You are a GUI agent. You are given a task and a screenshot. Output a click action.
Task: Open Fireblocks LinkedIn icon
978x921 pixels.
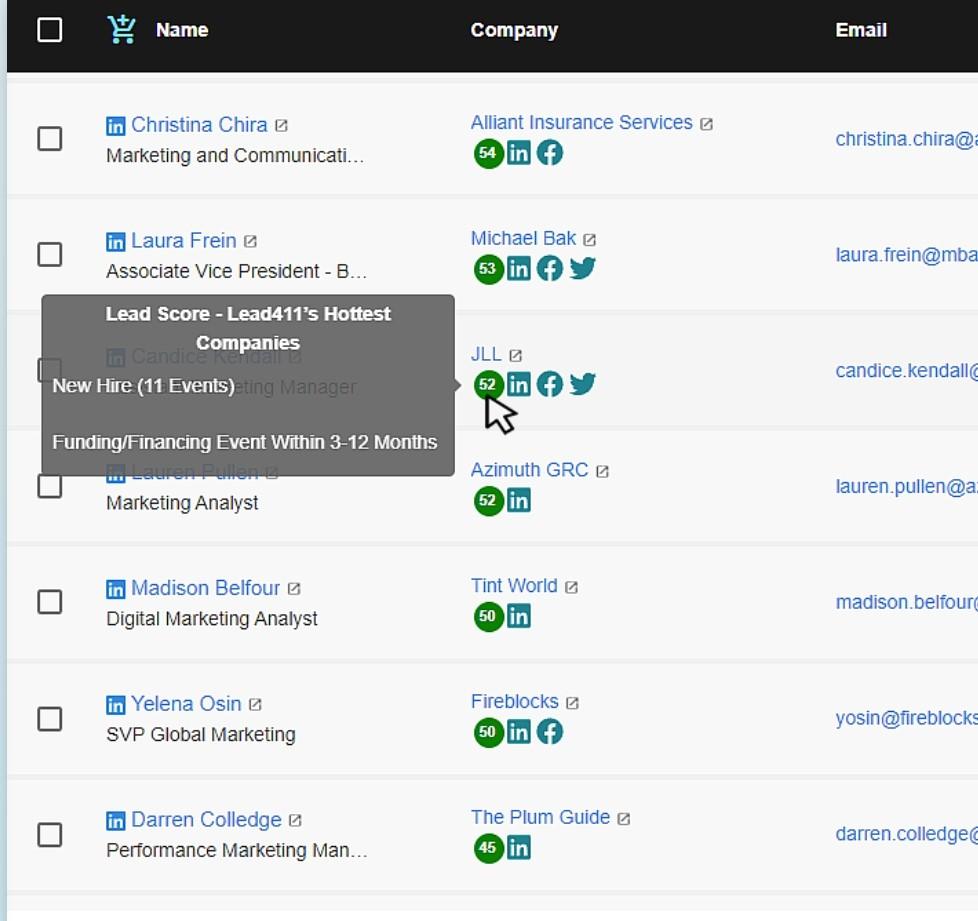[518, 732]
